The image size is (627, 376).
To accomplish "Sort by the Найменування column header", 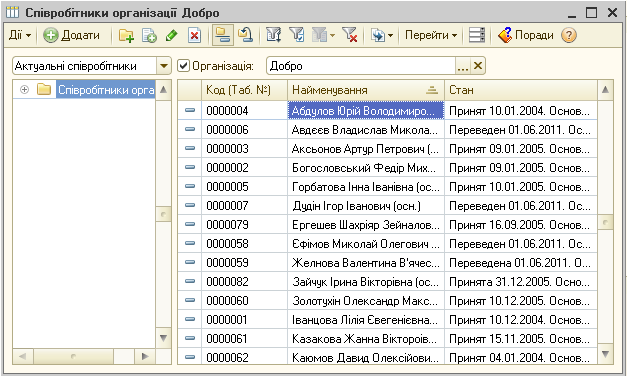I will click(365, 90).
